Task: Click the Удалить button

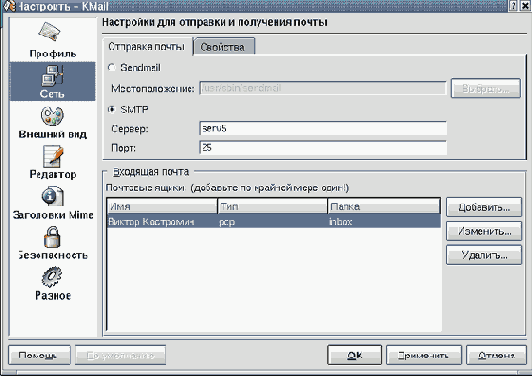Action: coord(484,255)
